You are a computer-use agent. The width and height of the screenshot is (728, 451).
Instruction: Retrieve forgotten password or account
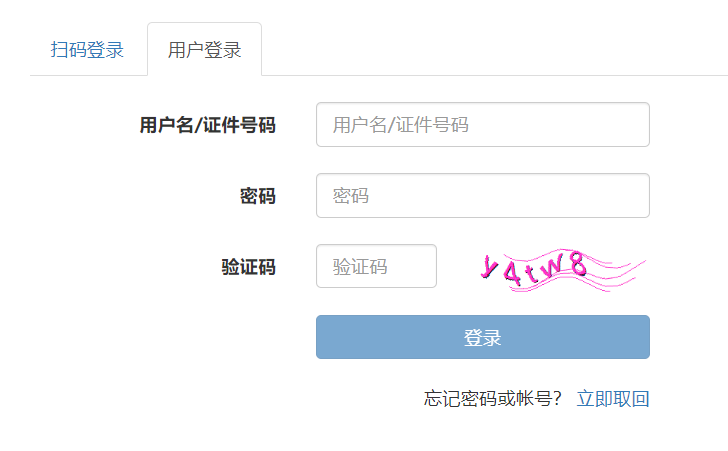point(613,399)
